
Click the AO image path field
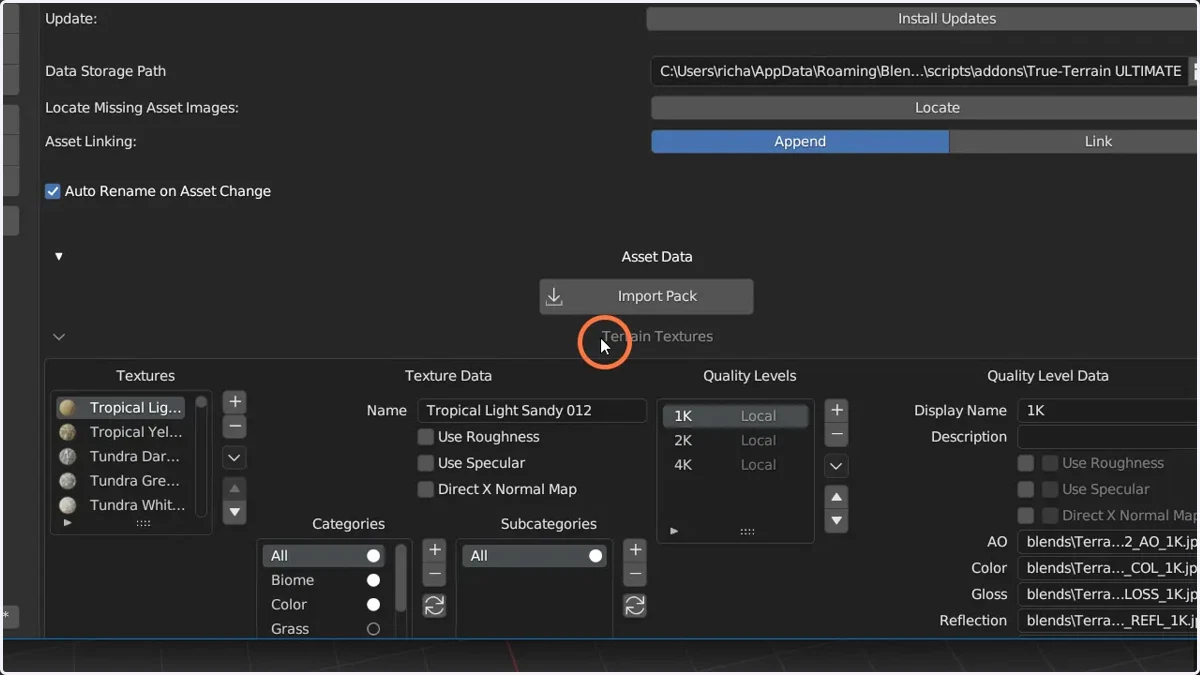[1108, 542]
